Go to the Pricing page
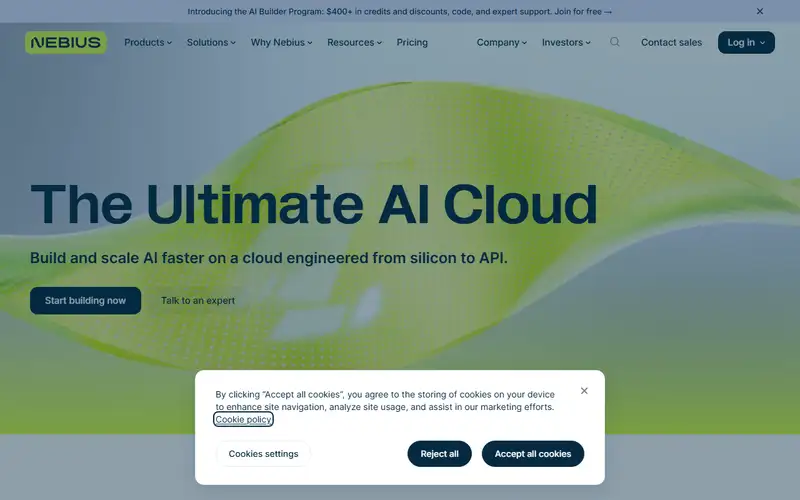 [412, 42]
